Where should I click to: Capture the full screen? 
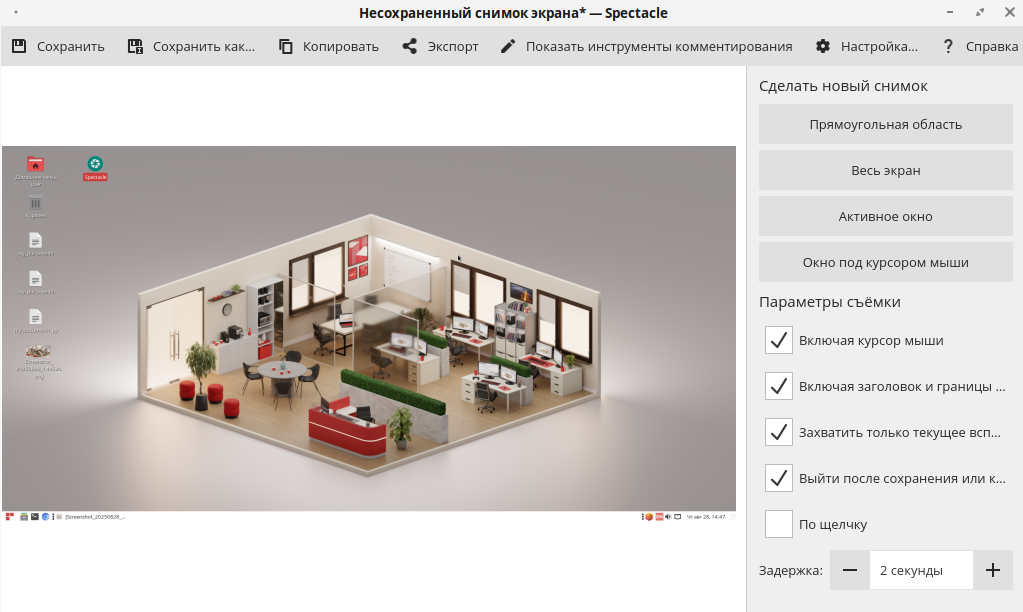[885, 170]
